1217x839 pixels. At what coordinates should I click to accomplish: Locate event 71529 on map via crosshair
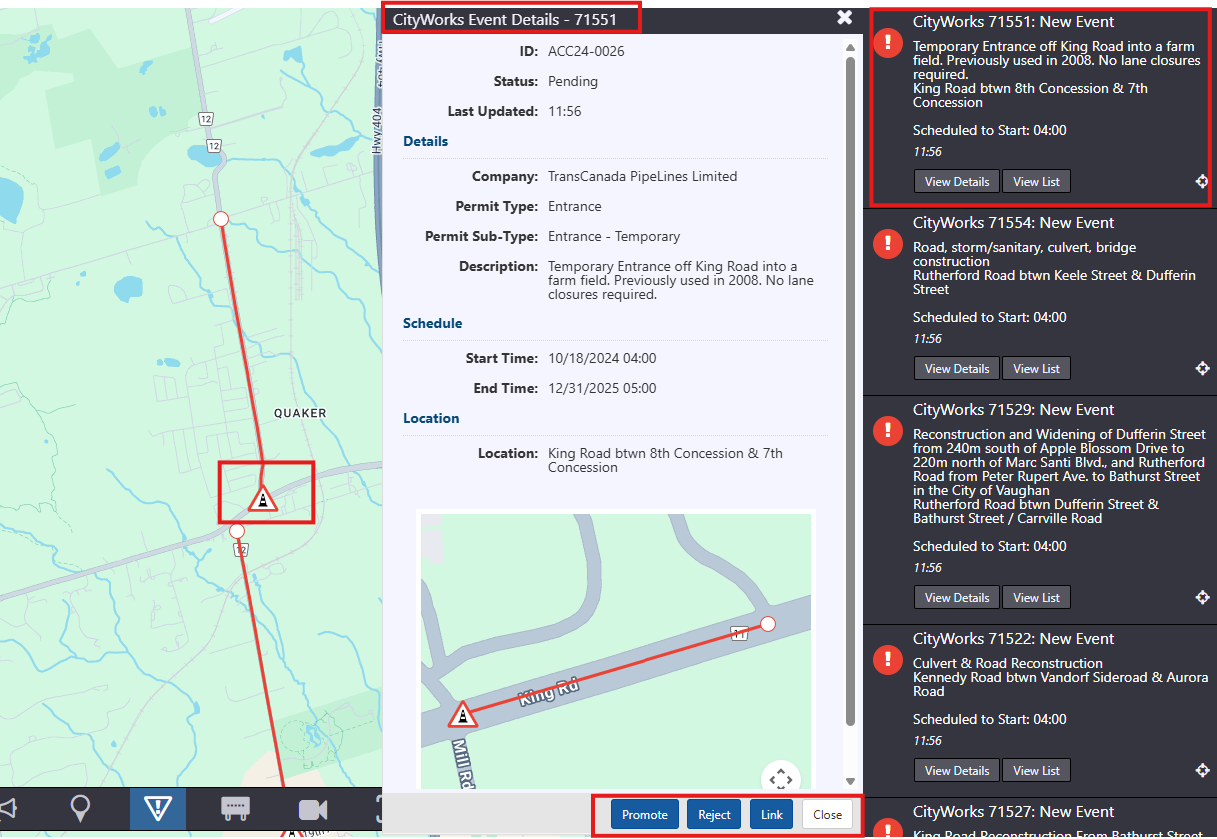click(1202, 597)
